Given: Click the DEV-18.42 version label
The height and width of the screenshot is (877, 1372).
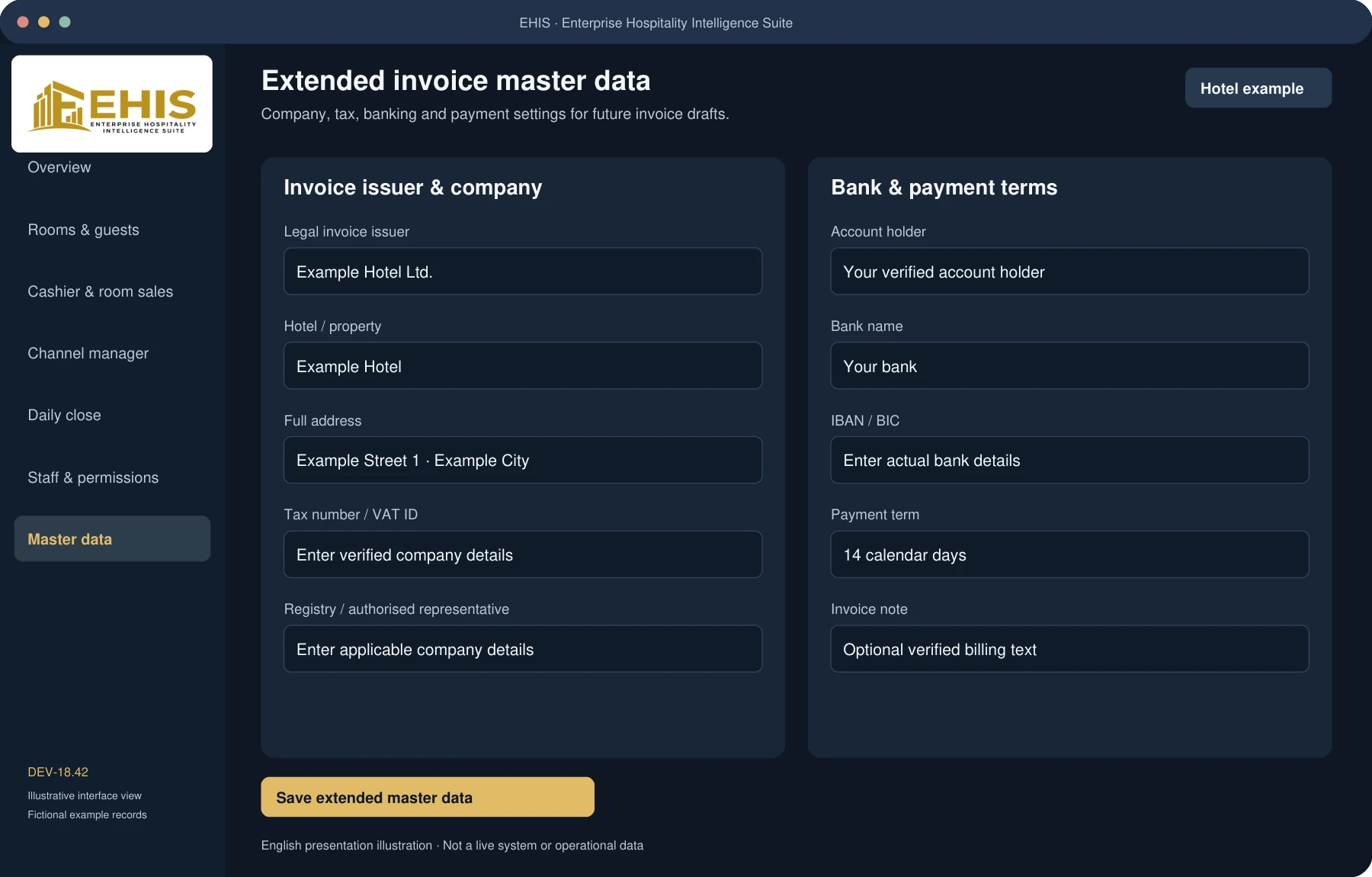Looking at the screenshot, I should 58,772.
